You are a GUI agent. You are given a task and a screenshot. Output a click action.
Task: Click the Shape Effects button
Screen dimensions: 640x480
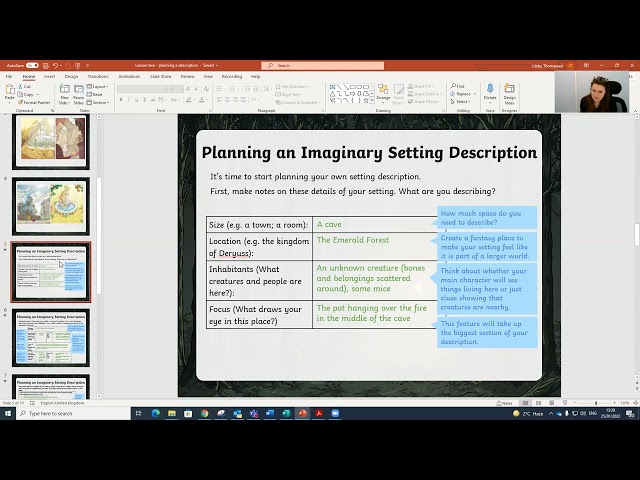click(423, 101)
